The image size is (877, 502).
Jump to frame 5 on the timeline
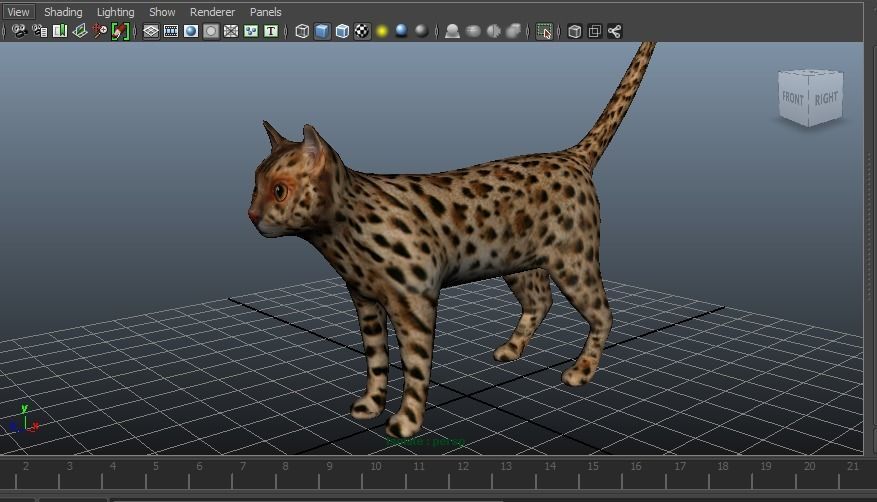(156, 466)
